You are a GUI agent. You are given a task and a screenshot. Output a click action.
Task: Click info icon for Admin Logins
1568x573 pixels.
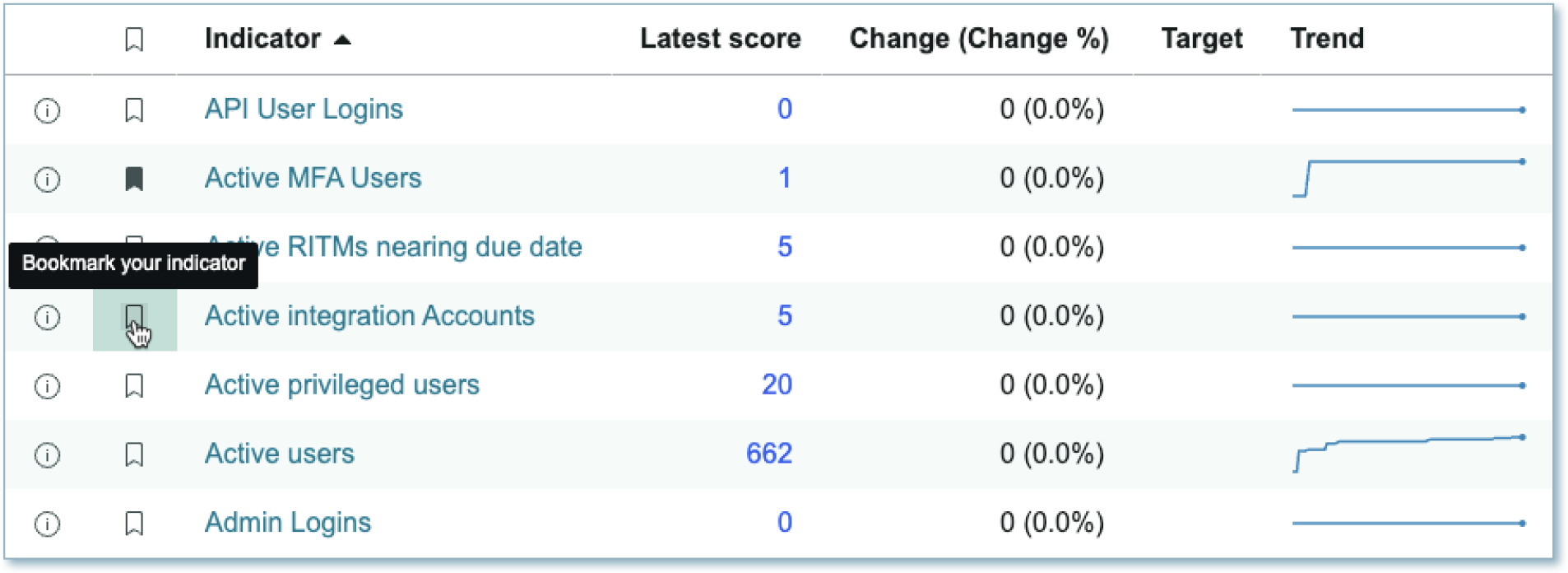click(x=47, y=524)
